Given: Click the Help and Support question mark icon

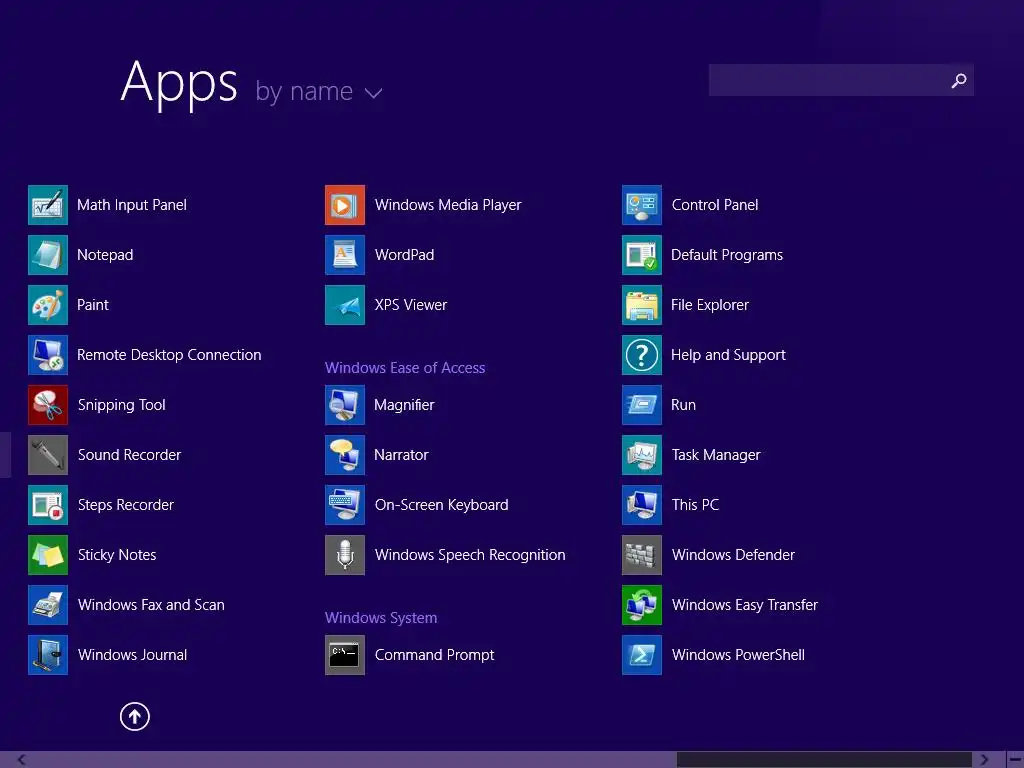Looking at the screenshot, I should pos(642,355).
